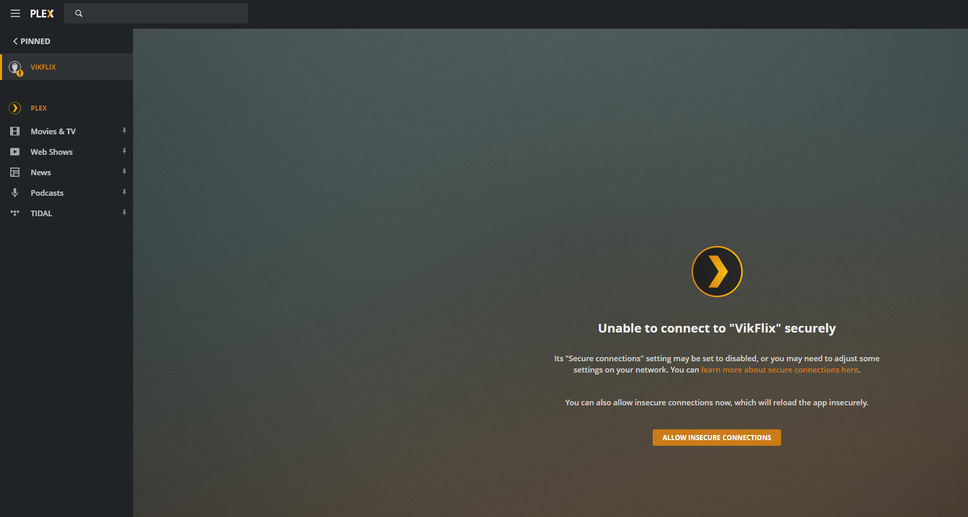968x517 pixels.
Task: Click the Unable to connect heading
Action: 717,328
